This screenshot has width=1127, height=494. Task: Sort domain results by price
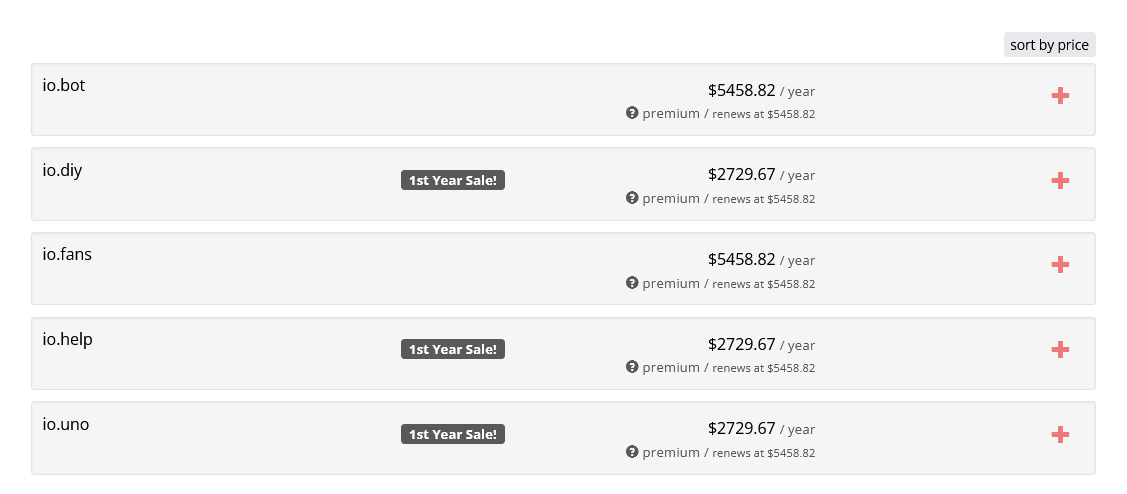click(1049, 45)
